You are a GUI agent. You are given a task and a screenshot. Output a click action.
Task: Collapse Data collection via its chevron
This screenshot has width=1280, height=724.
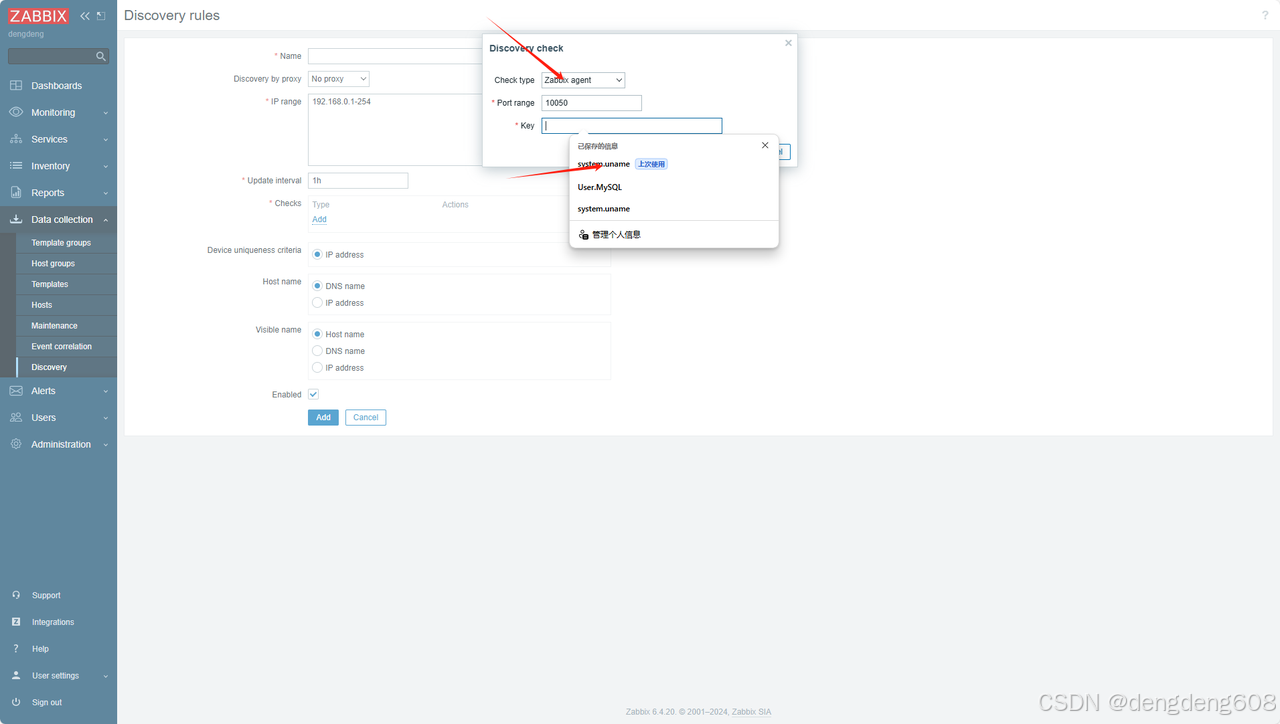point(106,220)
